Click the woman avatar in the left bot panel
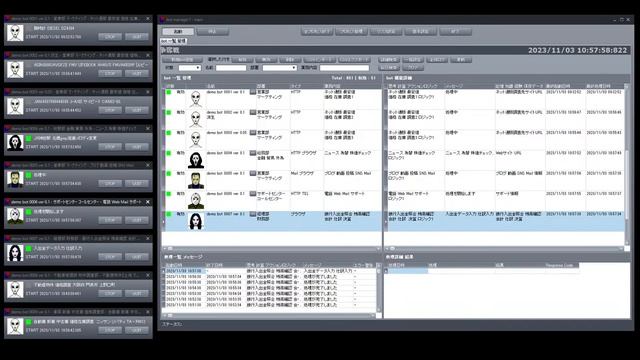The width and height of the screenshot is (640, 360). pos(15,253)
